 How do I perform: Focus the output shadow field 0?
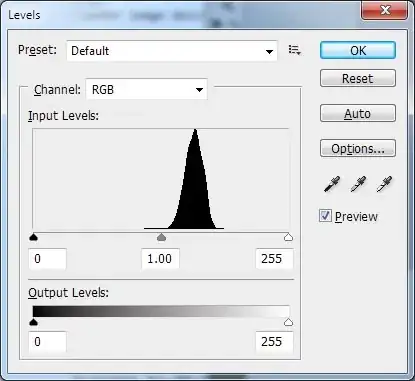coord(47,342)
